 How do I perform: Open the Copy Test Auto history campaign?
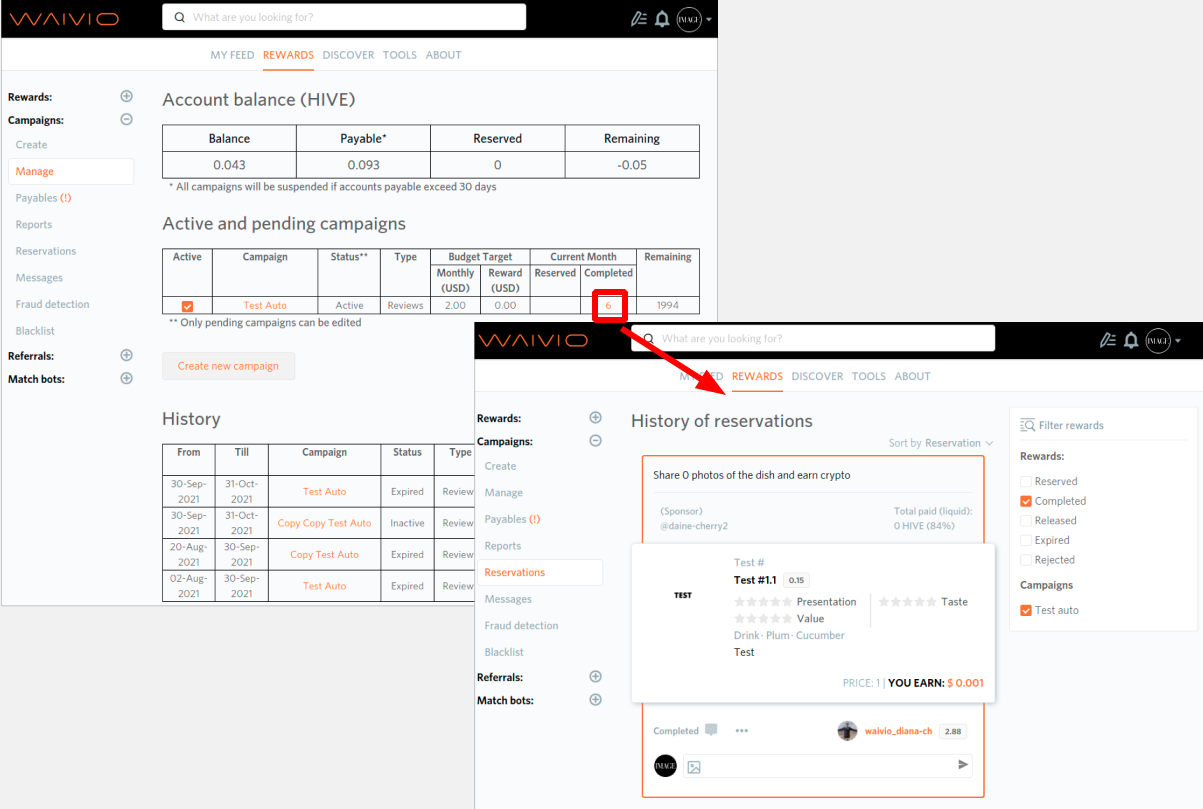[324, 554]
